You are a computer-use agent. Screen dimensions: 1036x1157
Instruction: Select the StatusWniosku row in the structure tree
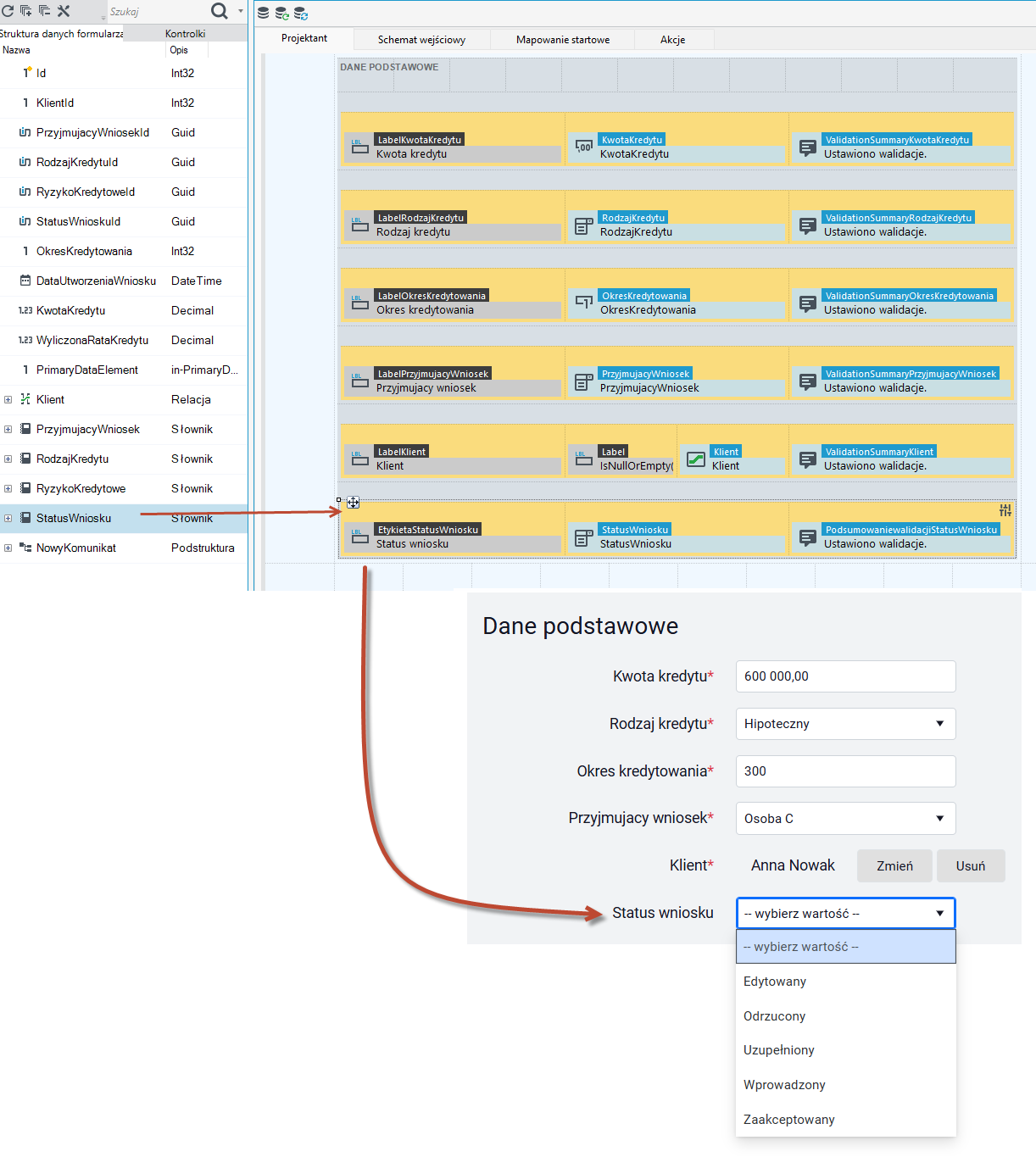click(124, 518)
